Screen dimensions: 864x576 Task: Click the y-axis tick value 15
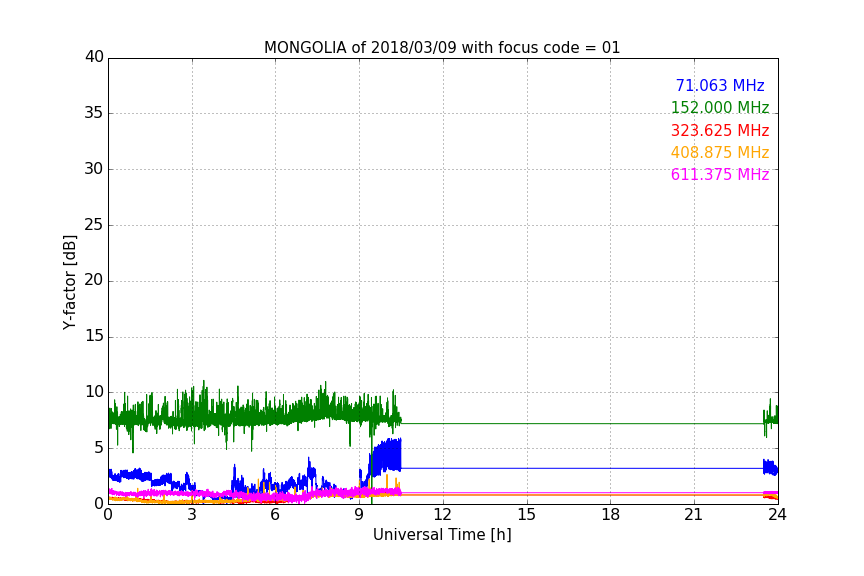click(94, 336)
